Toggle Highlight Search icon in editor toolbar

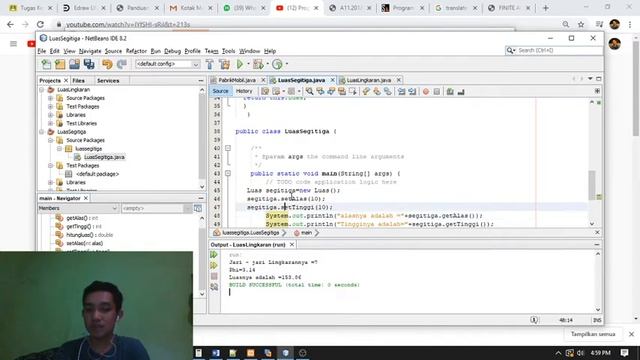click(342, 91)
